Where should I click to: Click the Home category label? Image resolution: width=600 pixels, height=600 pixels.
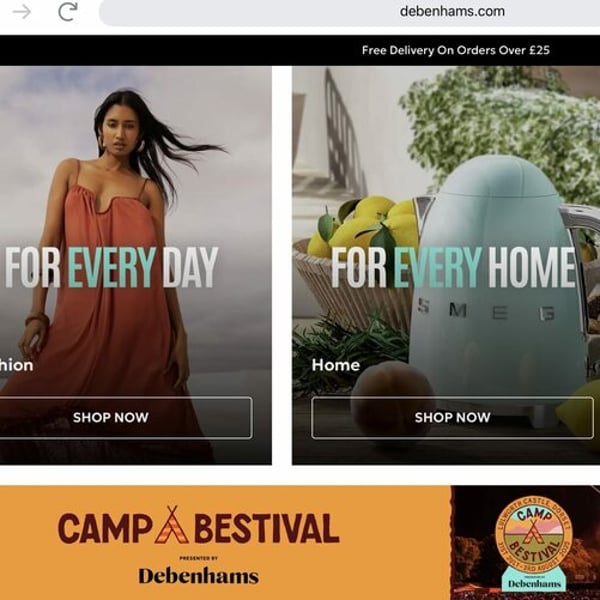(x=336, y=365)
